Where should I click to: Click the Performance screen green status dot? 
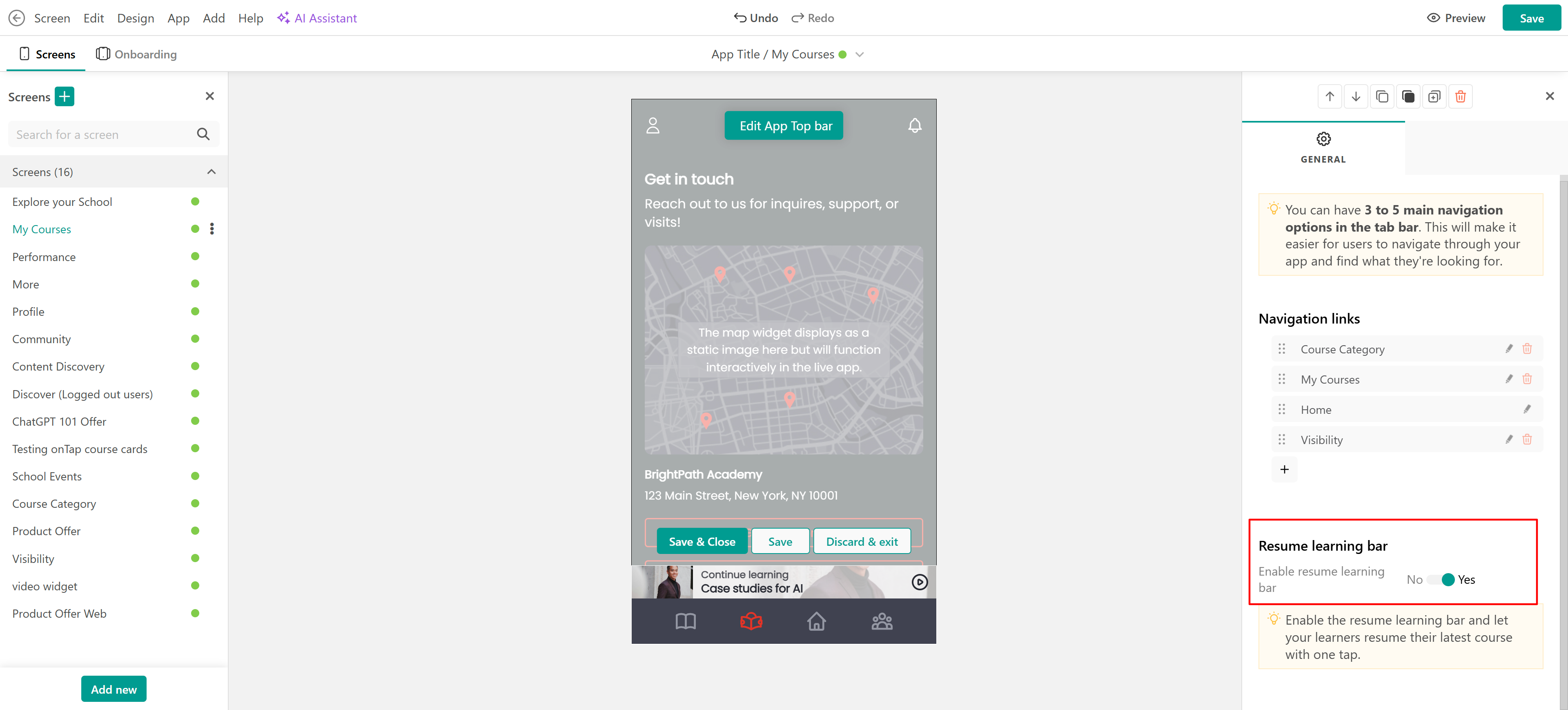click(x=195, y=257)
